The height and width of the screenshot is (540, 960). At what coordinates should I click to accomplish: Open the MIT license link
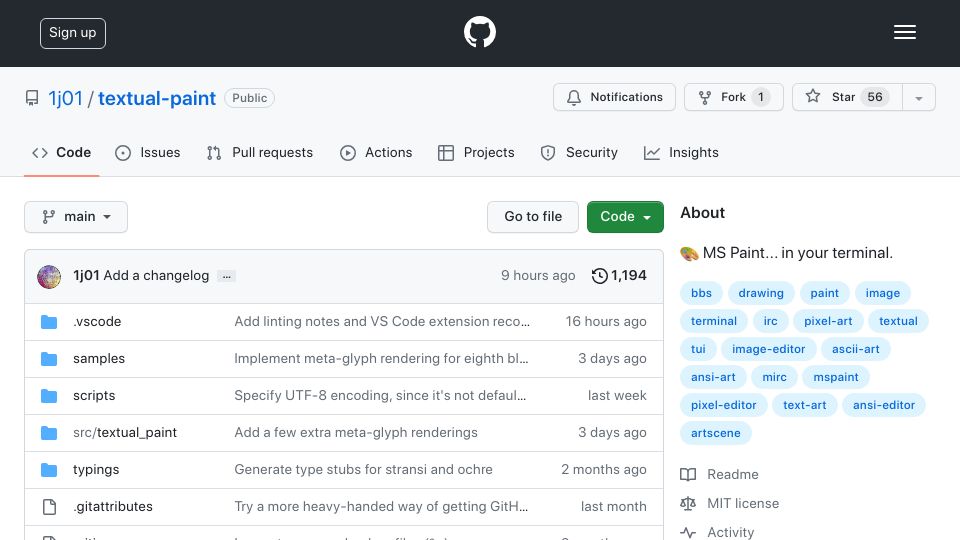pos(743,503)
